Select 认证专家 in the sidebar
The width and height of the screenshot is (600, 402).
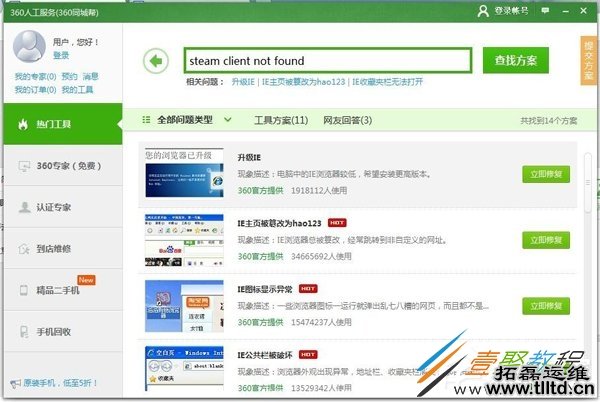[x=63, y=207]
